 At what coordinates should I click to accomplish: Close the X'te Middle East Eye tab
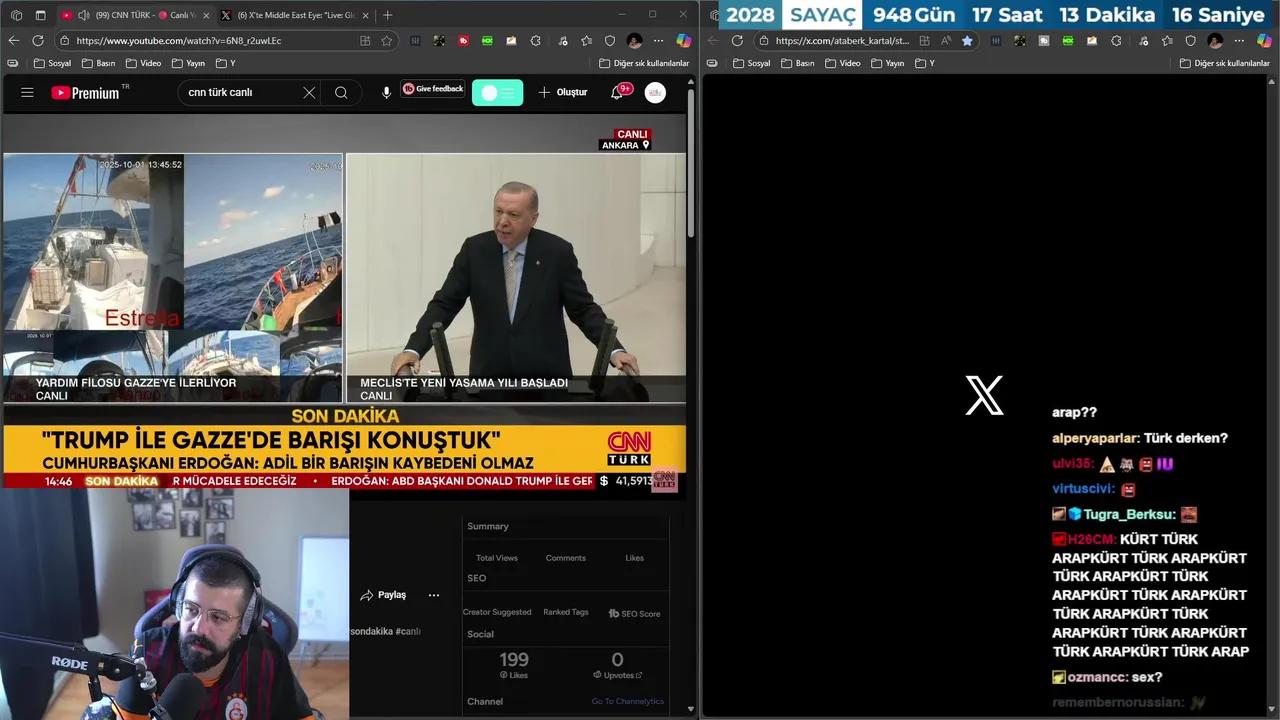tap(365, 15)
